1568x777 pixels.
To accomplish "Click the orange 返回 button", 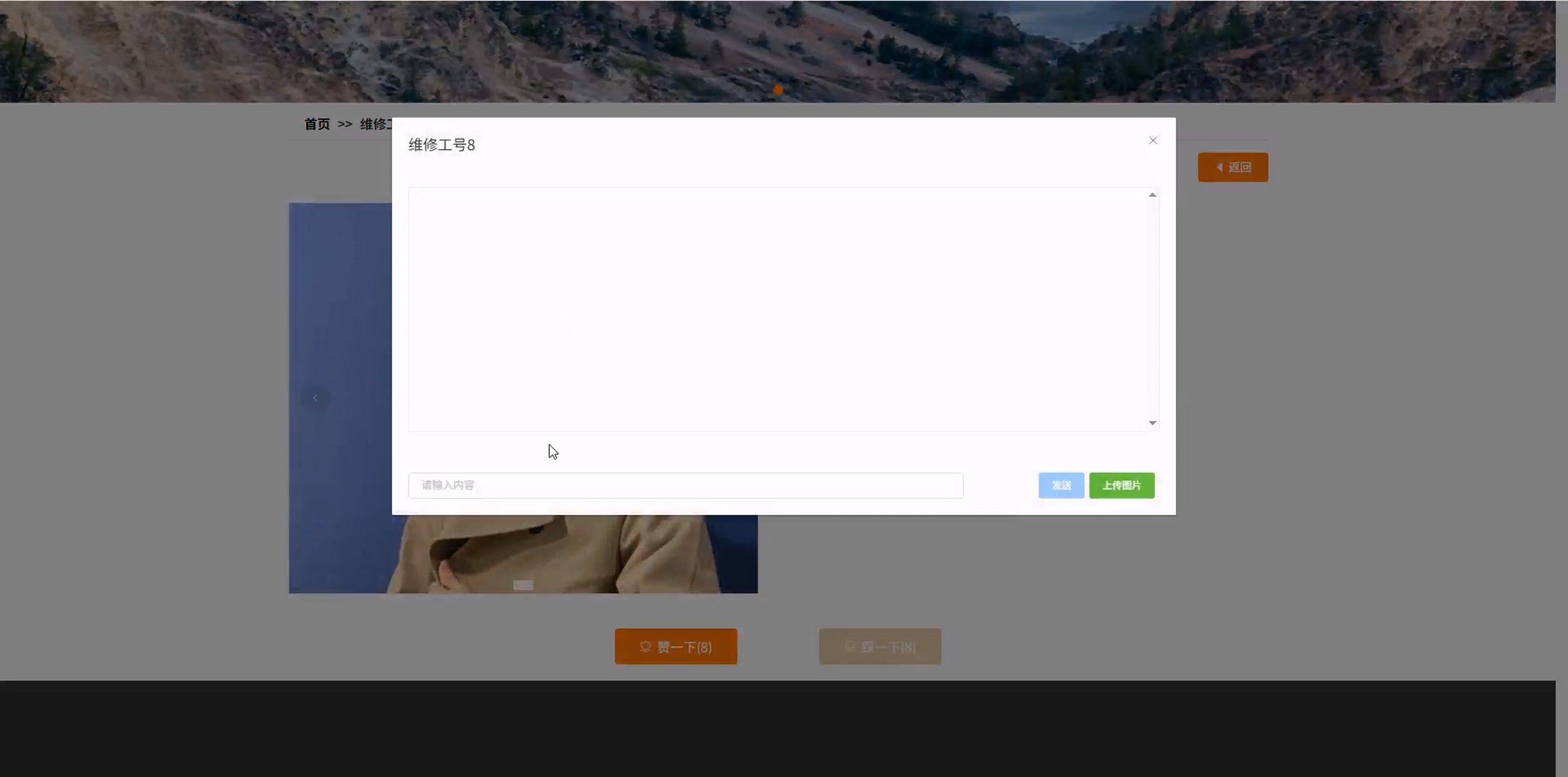I will pyautogui.click(x=1233, y=167).
